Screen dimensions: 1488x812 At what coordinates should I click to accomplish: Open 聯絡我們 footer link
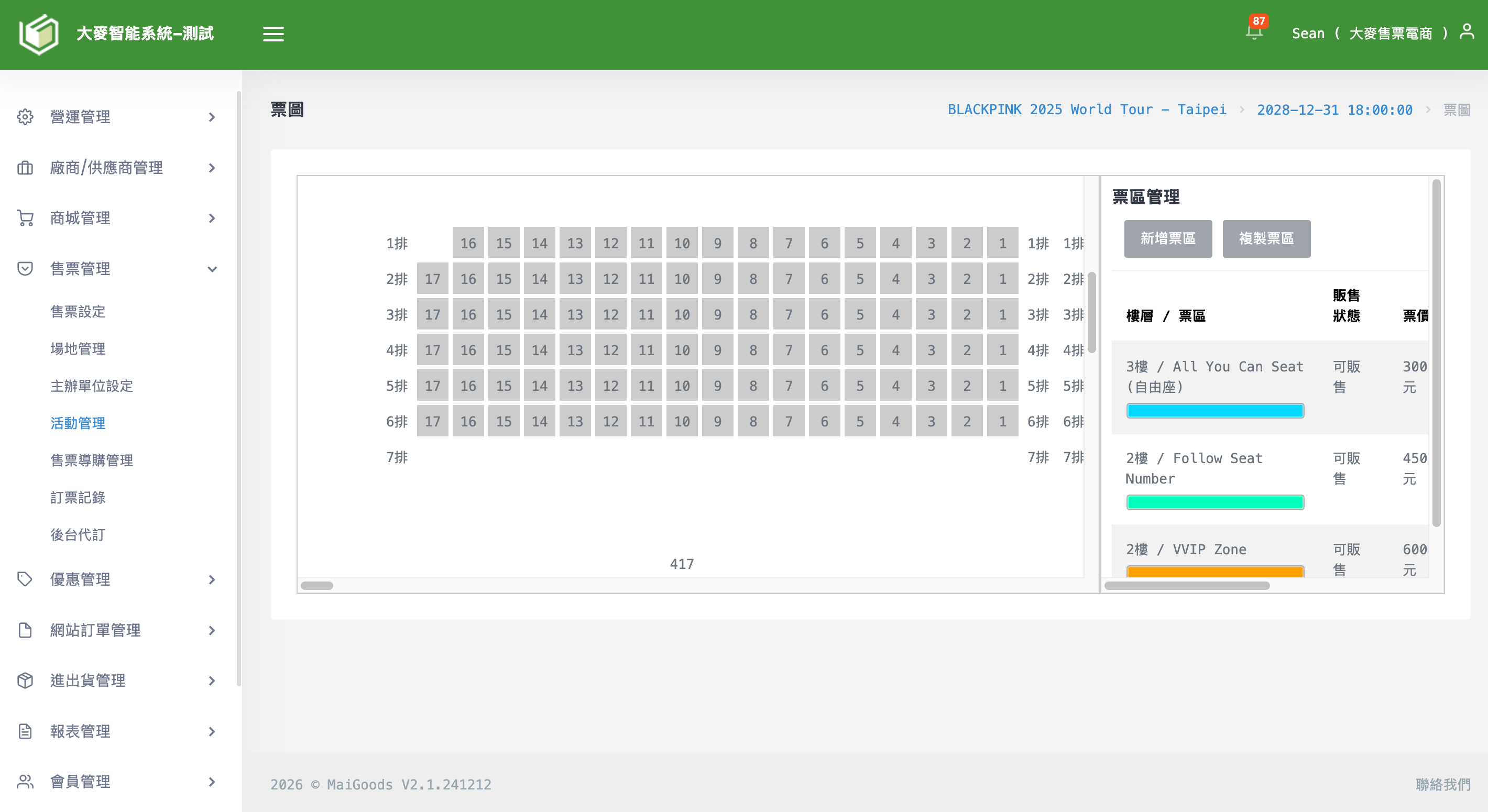click(1443, 785)
